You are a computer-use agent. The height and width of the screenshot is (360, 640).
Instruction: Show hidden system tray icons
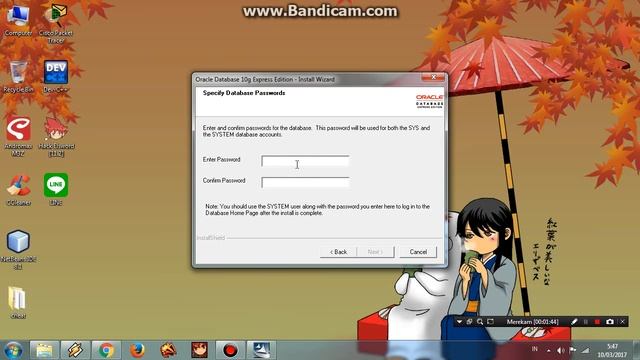point(549,350)
